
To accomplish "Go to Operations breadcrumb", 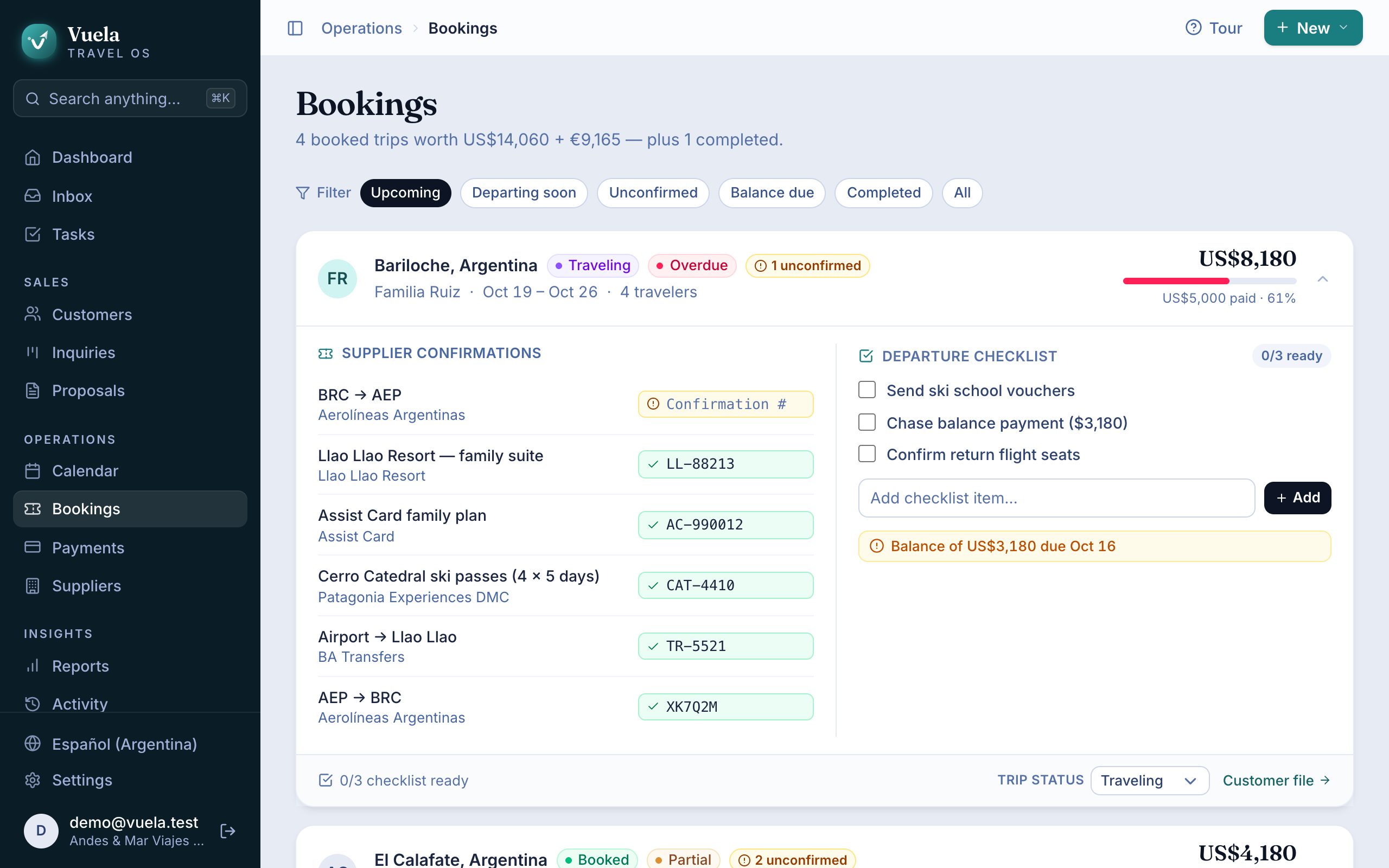I will pyautogui.click(x=361, y=28).
